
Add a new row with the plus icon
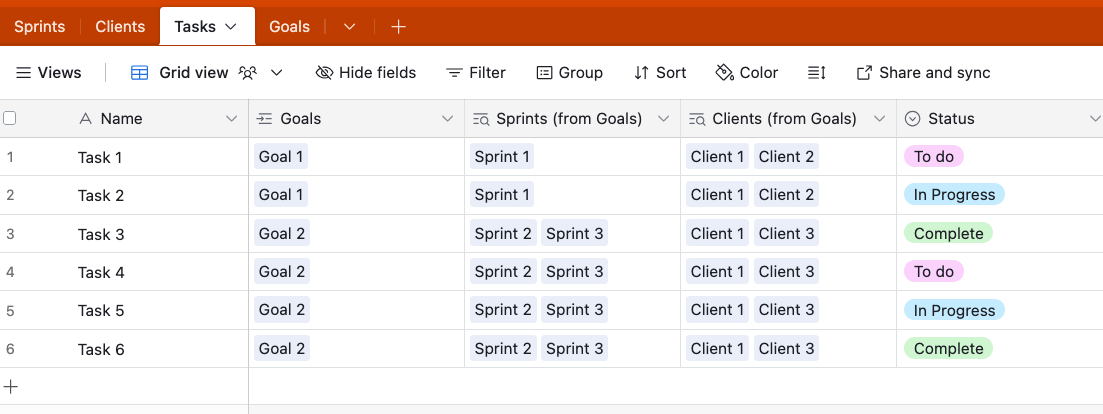11,386
